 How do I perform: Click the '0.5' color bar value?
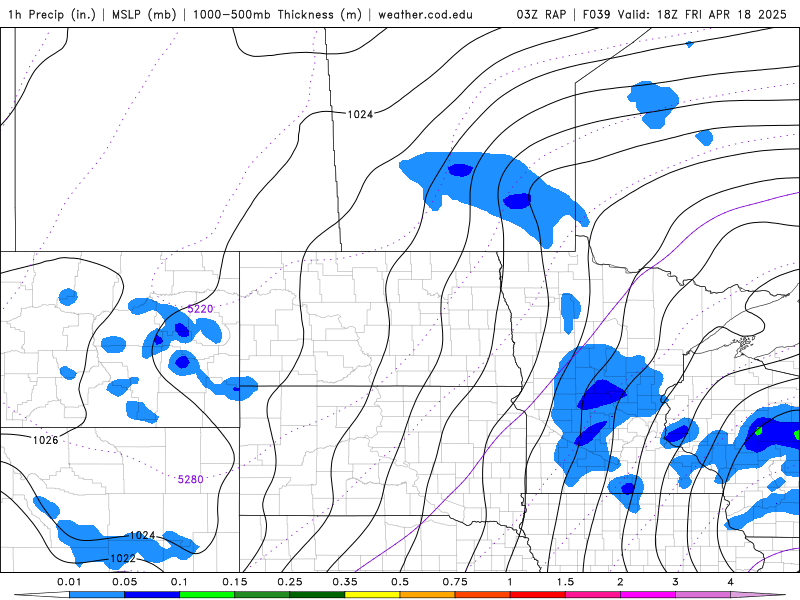(400, 582)
